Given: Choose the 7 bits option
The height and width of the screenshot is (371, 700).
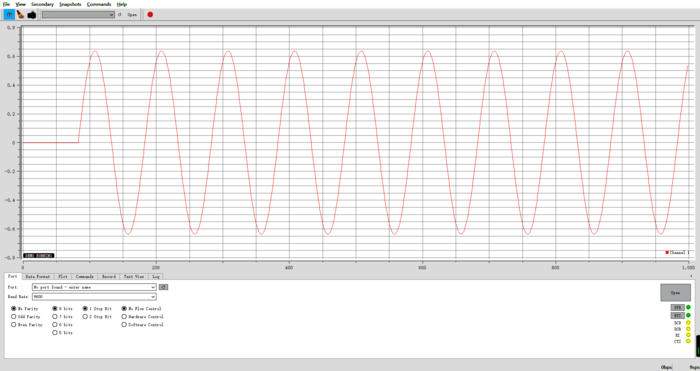Looking at the screenshot, I should point(55,317).
